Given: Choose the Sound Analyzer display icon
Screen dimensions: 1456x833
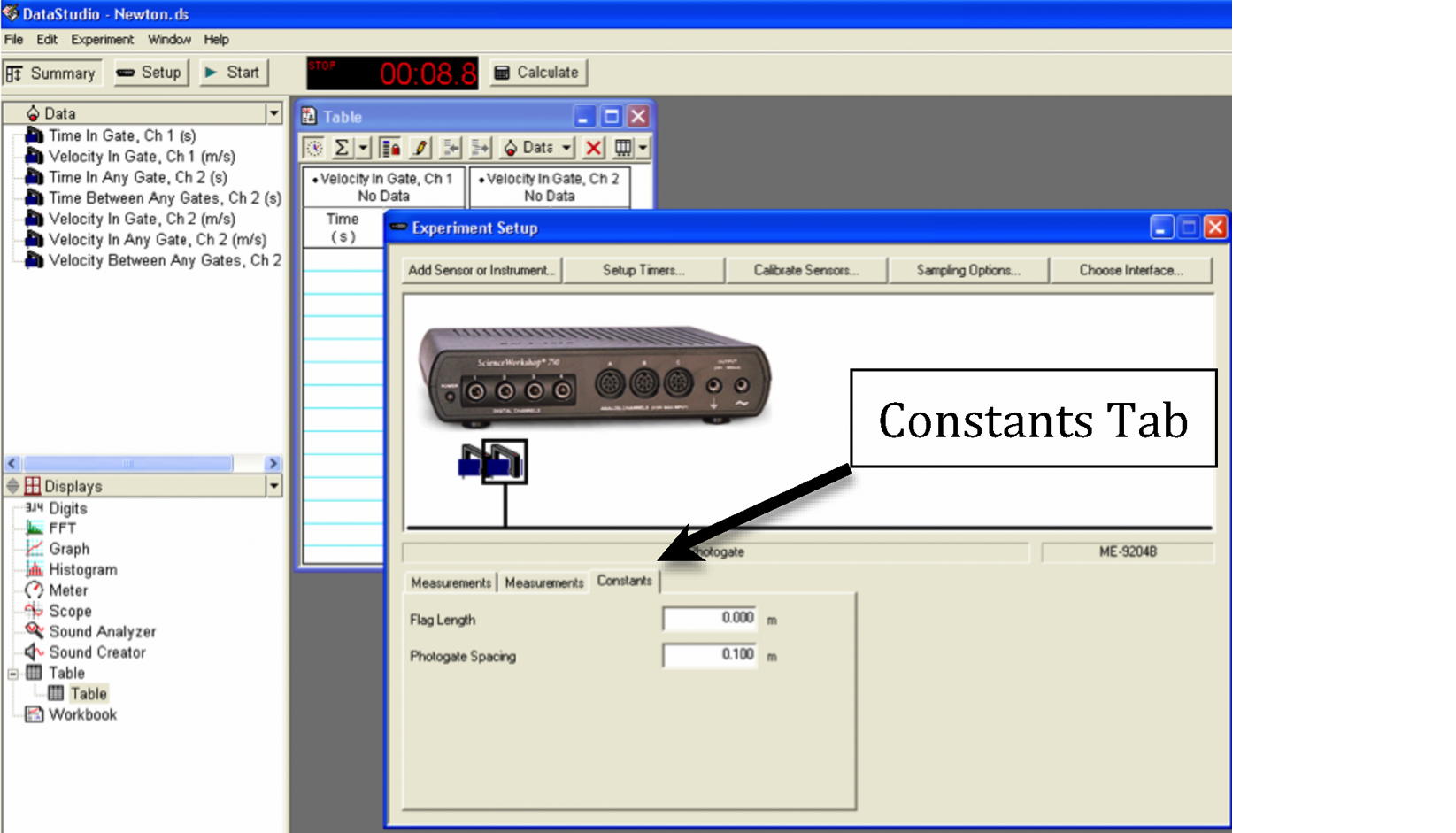Looking at the screenshot, I should click(34, 631).
